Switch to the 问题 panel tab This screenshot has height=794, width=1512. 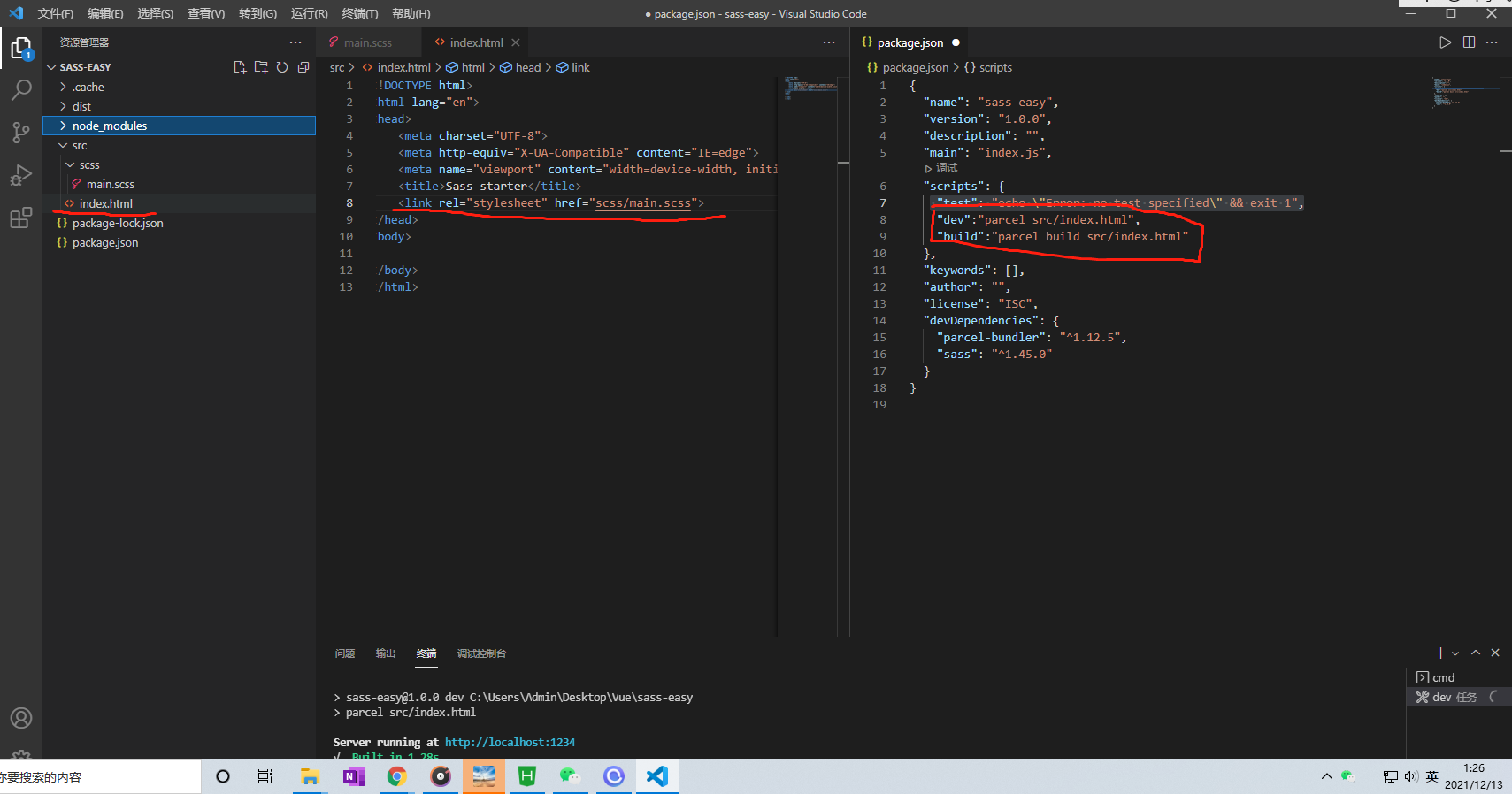tap(345, 653)
